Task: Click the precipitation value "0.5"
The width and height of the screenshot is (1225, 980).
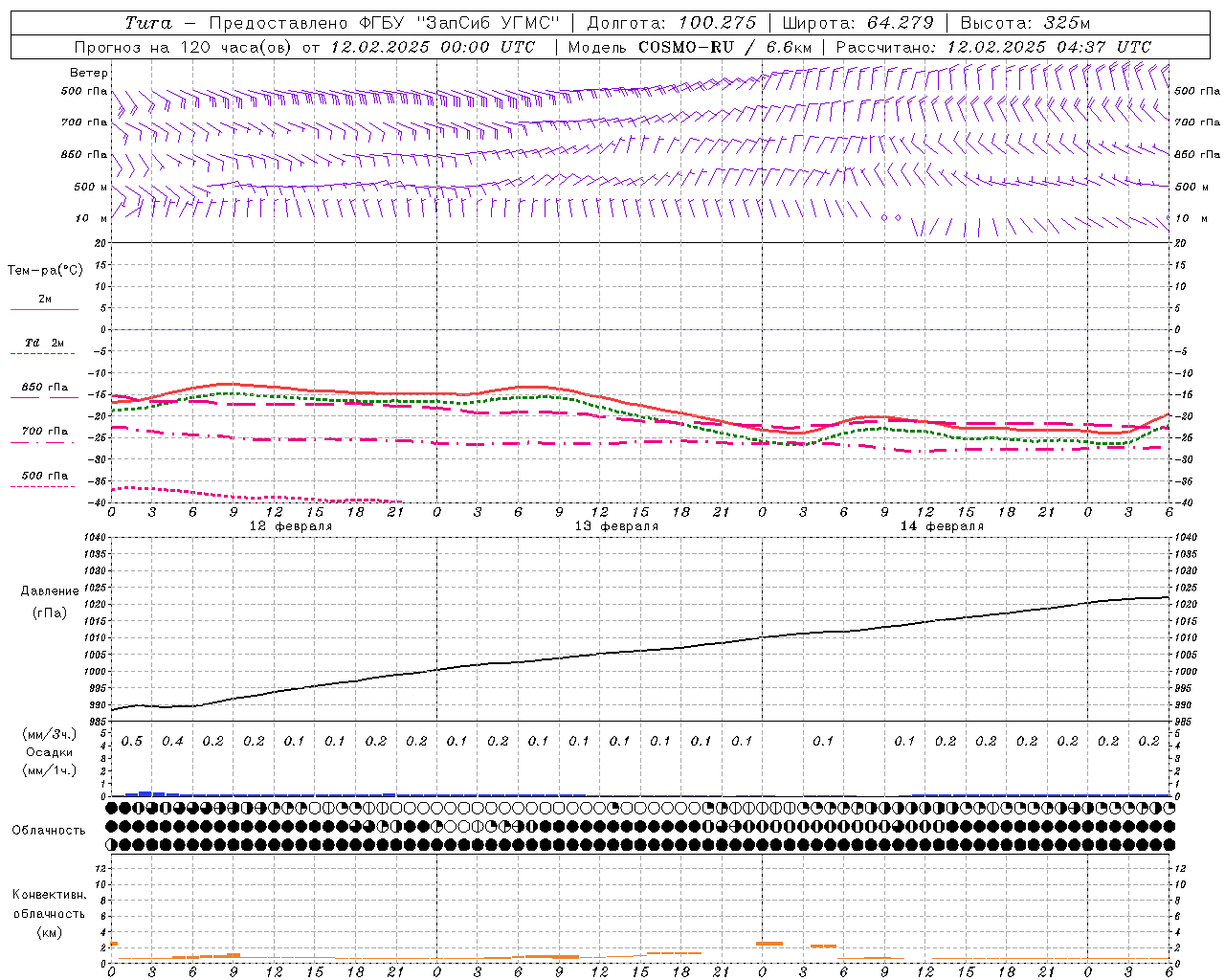Action: 132,742
